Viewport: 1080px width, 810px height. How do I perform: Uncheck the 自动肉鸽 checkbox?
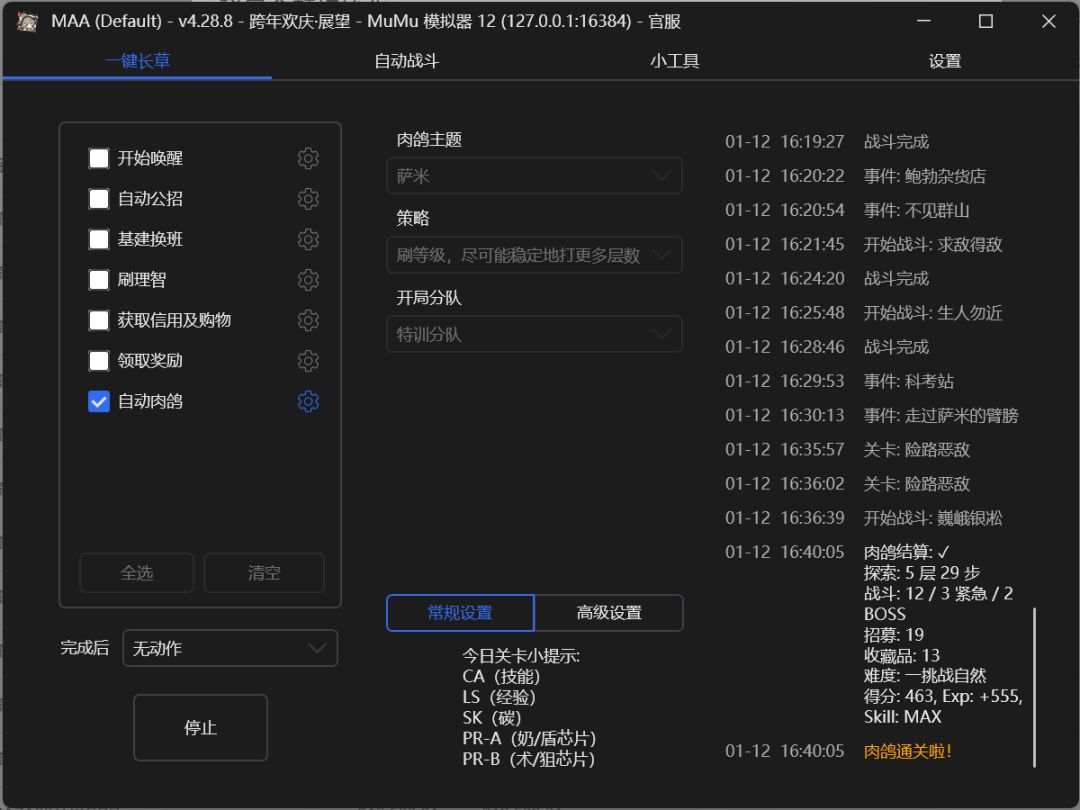point(99,402)
